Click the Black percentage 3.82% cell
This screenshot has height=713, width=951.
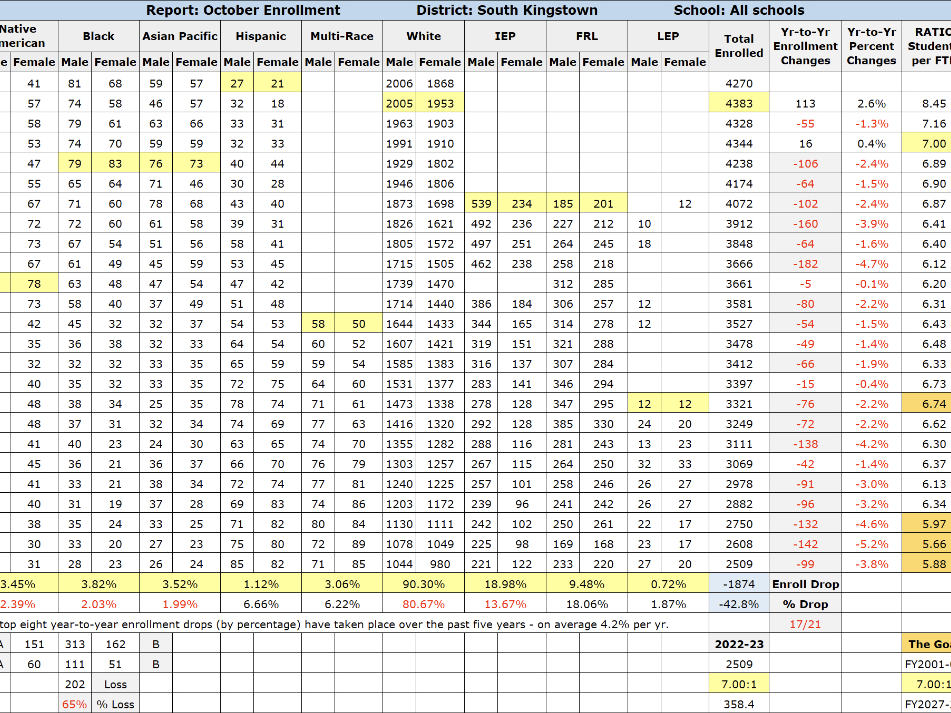click(99, 584)
